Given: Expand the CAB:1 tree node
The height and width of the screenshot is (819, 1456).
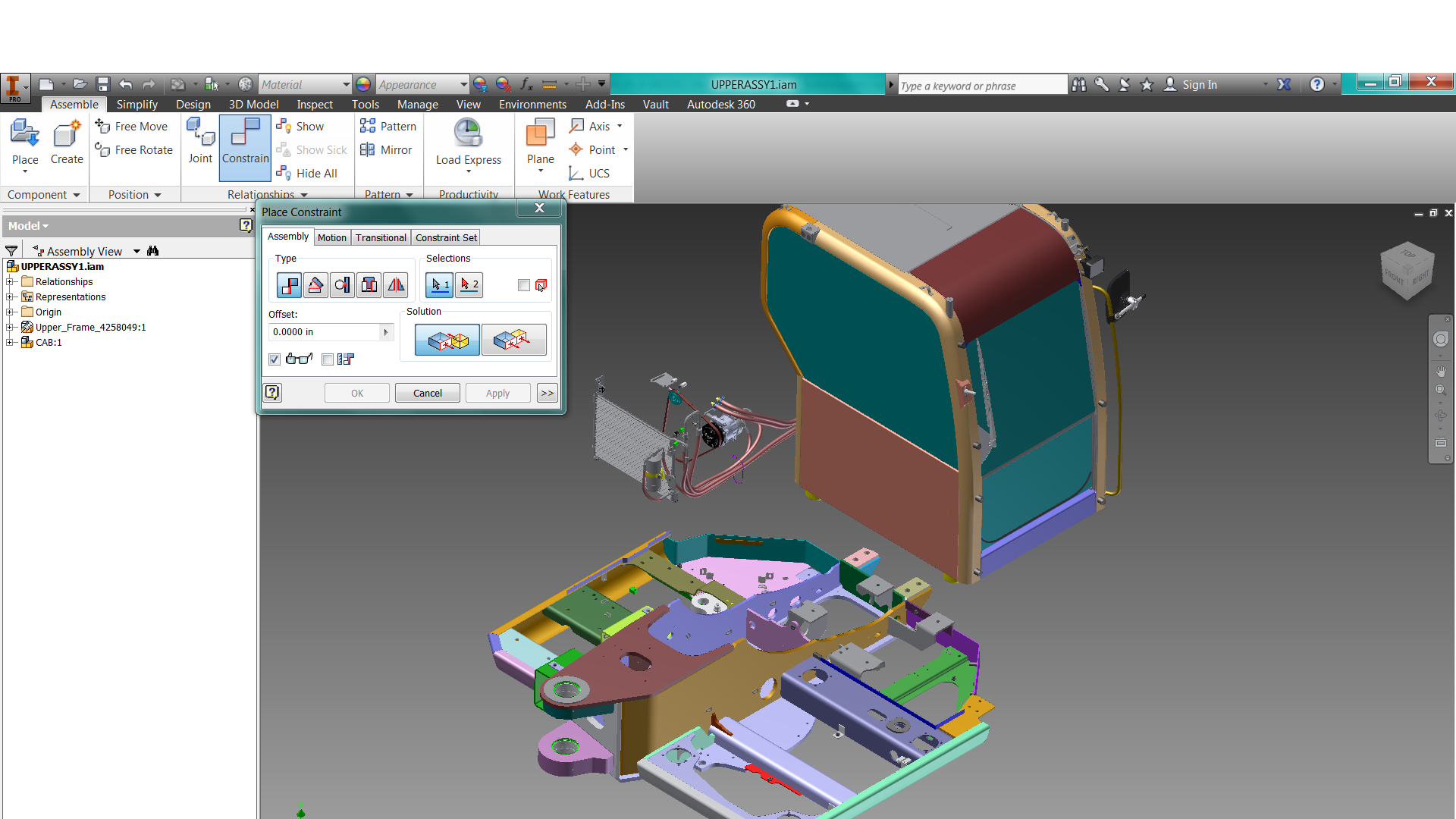Looking at the screenshot, I should tap(10, 343).
